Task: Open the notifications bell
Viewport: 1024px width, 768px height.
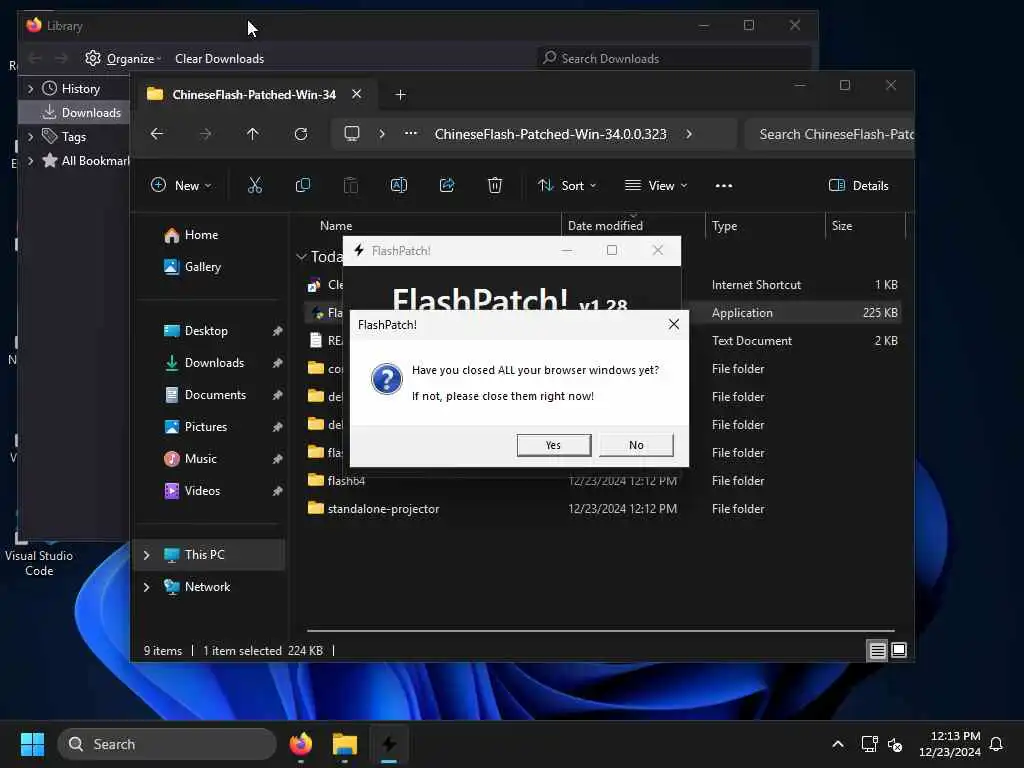Action: (997, 744)
